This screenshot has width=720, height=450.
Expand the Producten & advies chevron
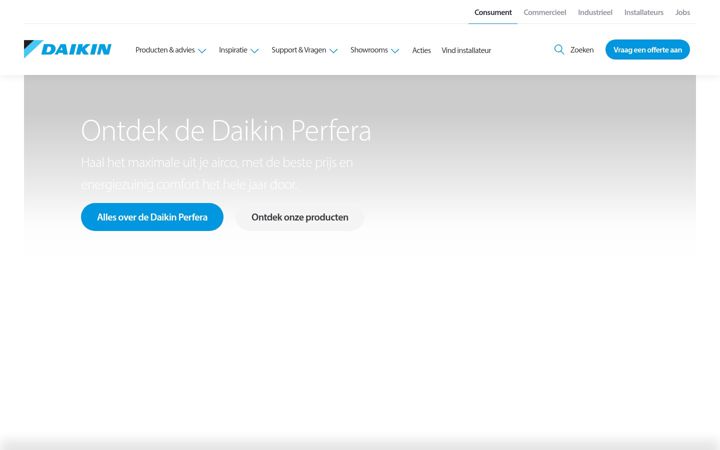point(202,51)
